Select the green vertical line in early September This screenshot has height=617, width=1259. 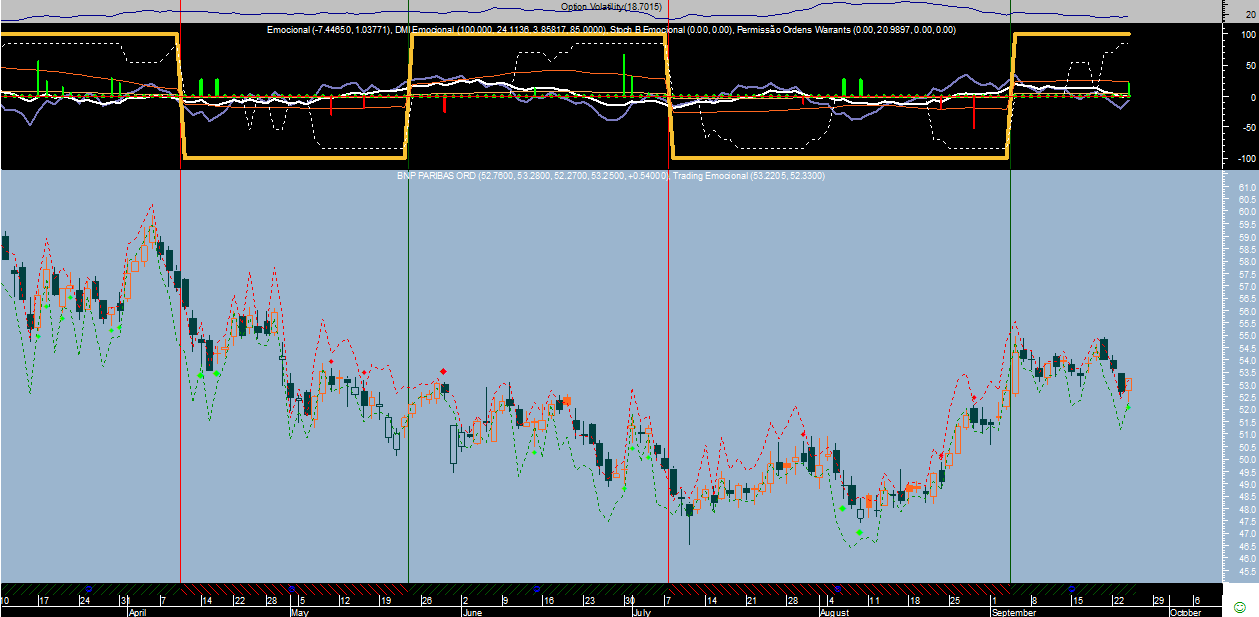coord(1010,300)
